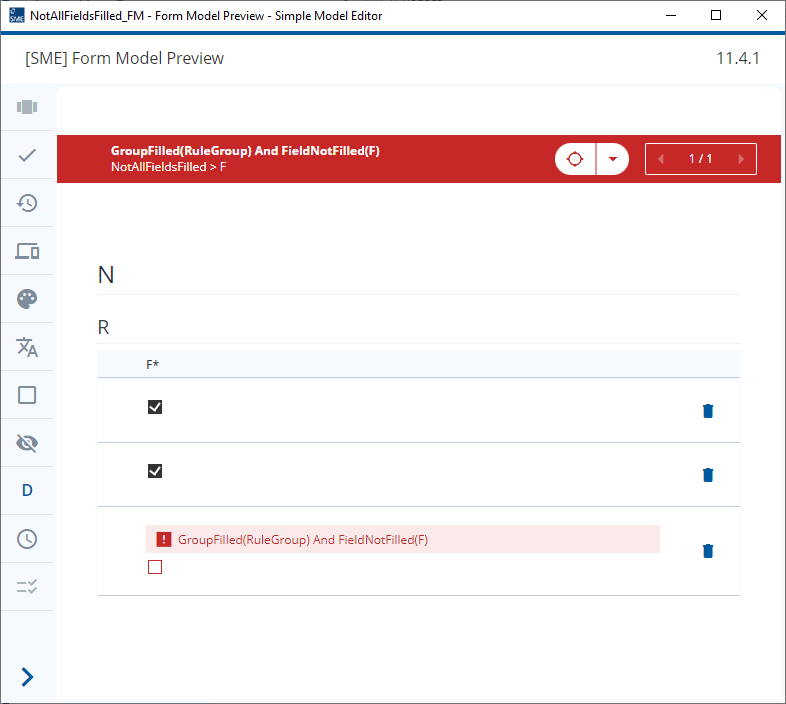Viewport: 786px width, 704px height.
Task: Click the empty square icon in sidebar
Action: click(27, 395)
